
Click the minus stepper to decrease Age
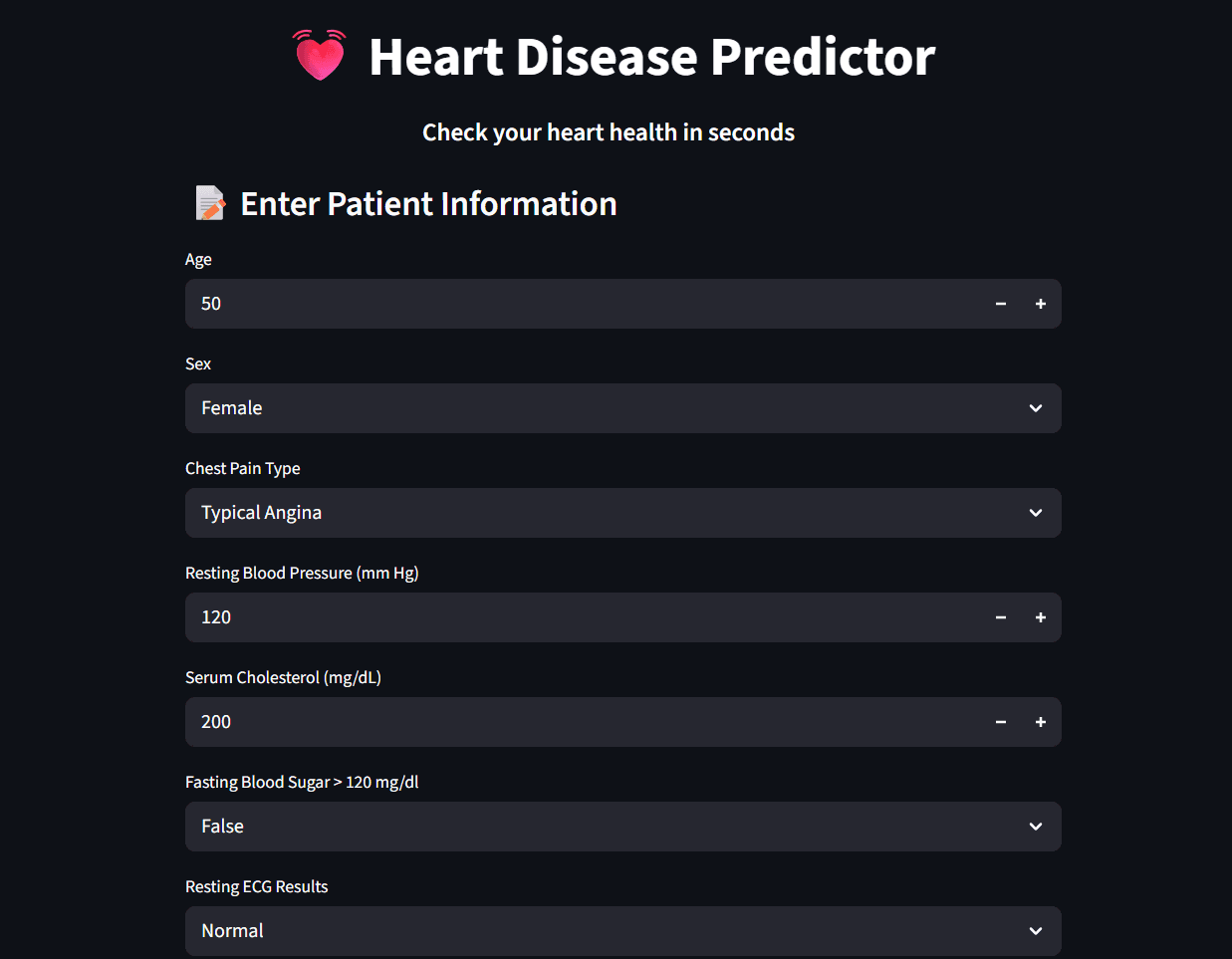pyautogui.click(x=1000, y=304)
